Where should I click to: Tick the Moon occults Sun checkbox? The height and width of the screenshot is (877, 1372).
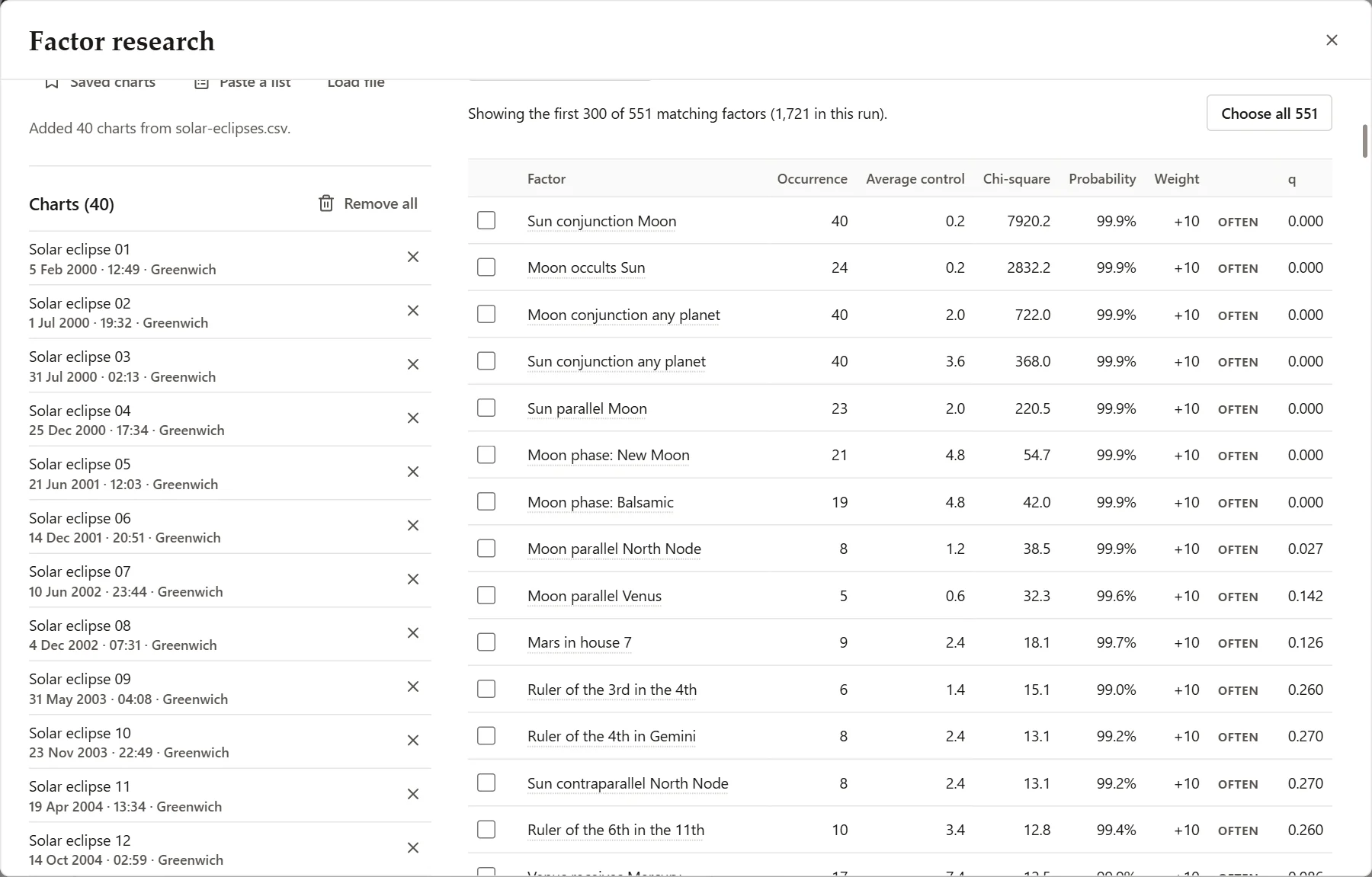[486, 267]
